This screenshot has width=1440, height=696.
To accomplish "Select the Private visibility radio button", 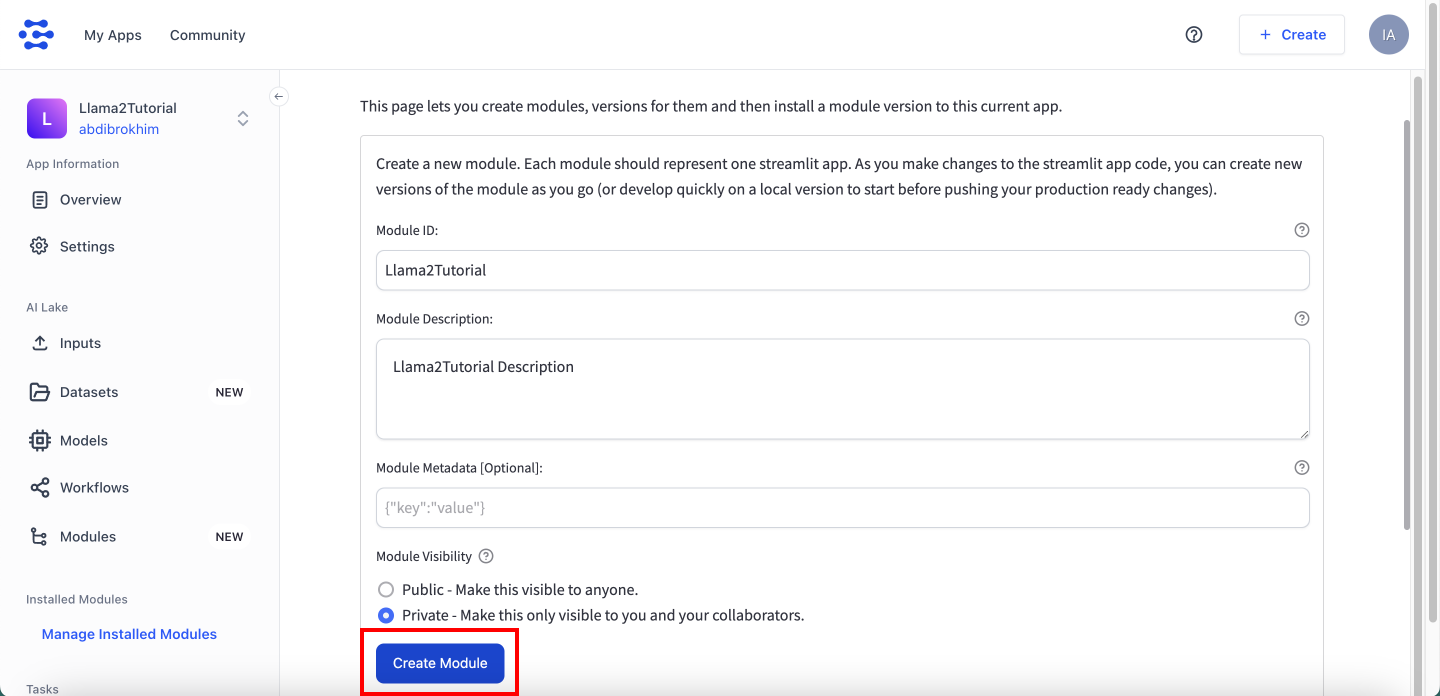I will [386, 615].
